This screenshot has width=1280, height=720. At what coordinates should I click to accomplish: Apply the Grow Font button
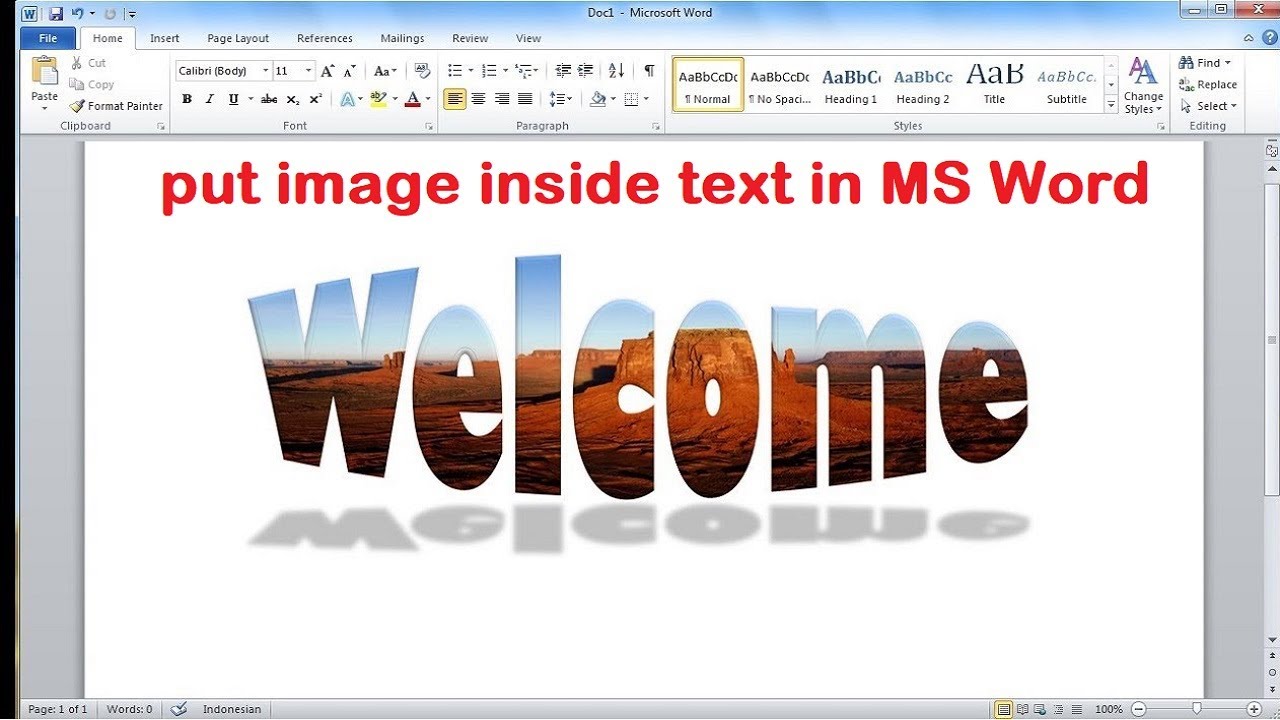point(327,71)
